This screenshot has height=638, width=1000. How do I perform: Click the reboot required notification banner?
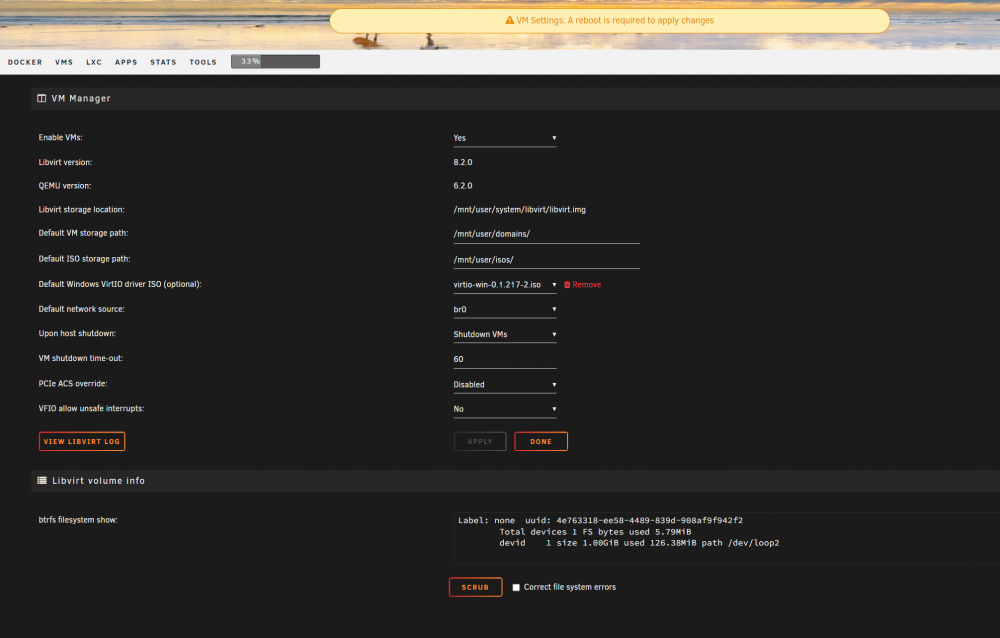609,20
